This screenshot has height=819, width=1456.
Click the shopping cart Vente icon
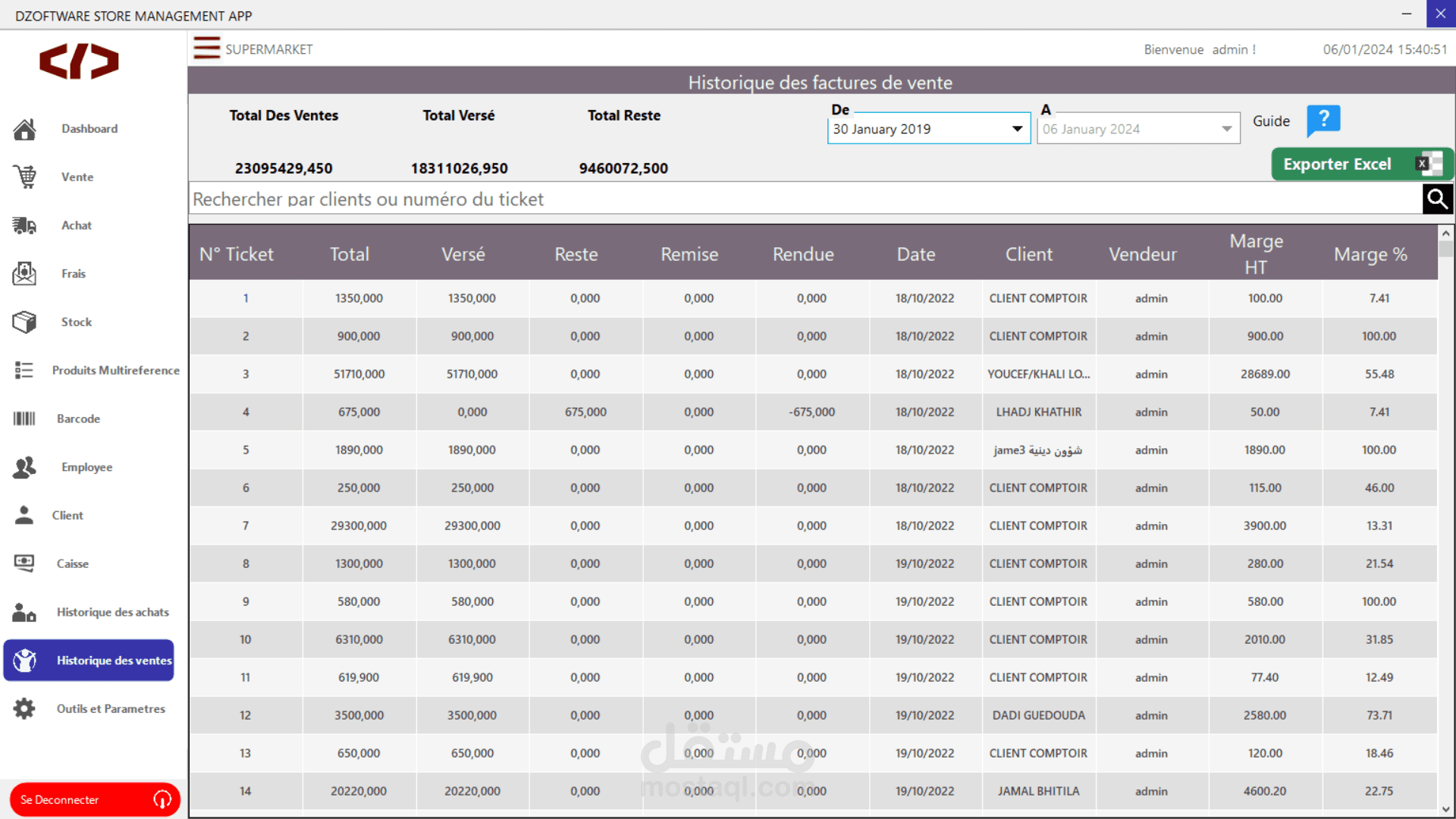point(24,177)
